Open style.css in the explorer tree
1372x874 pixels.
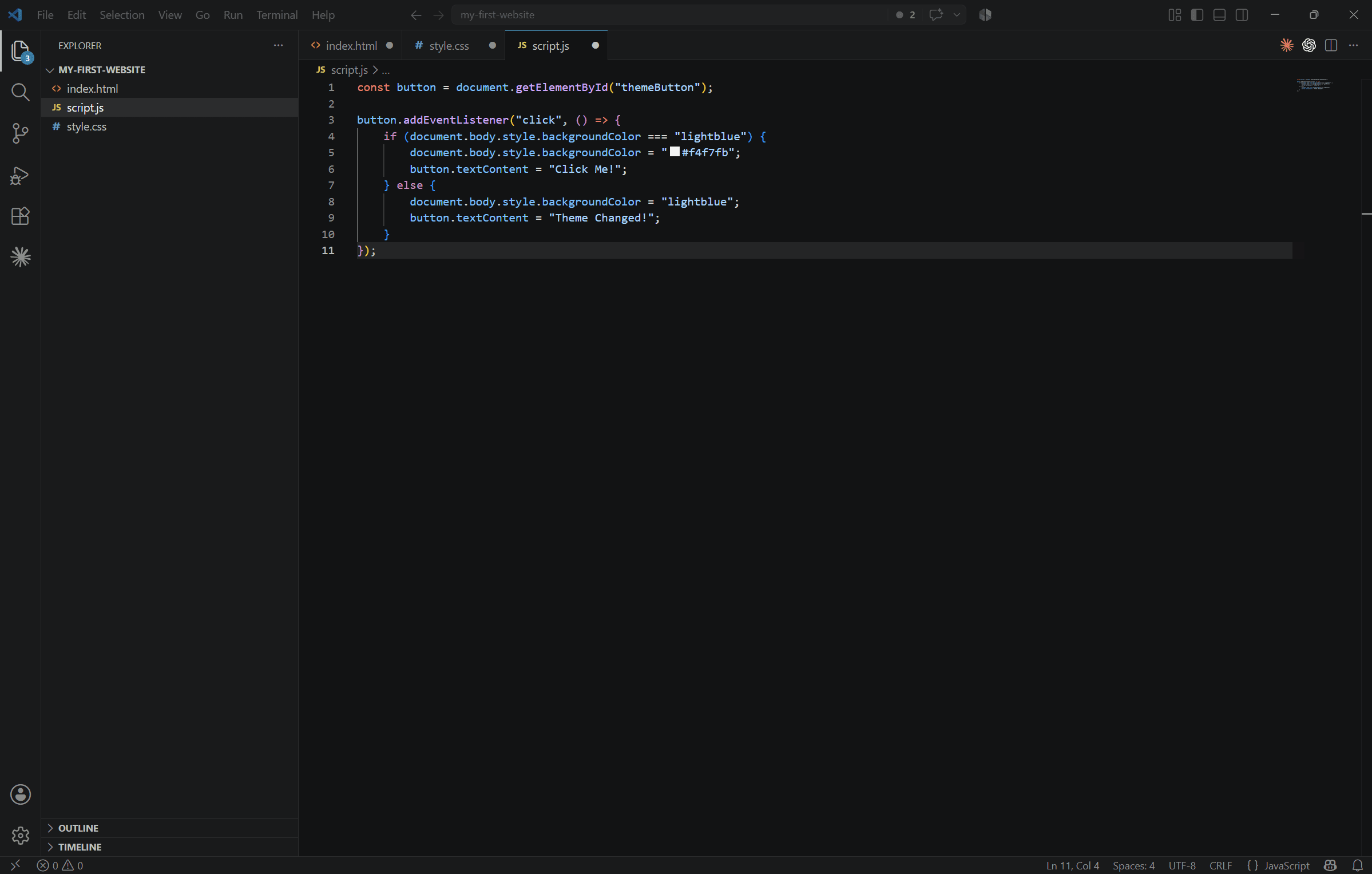point(169,126)
